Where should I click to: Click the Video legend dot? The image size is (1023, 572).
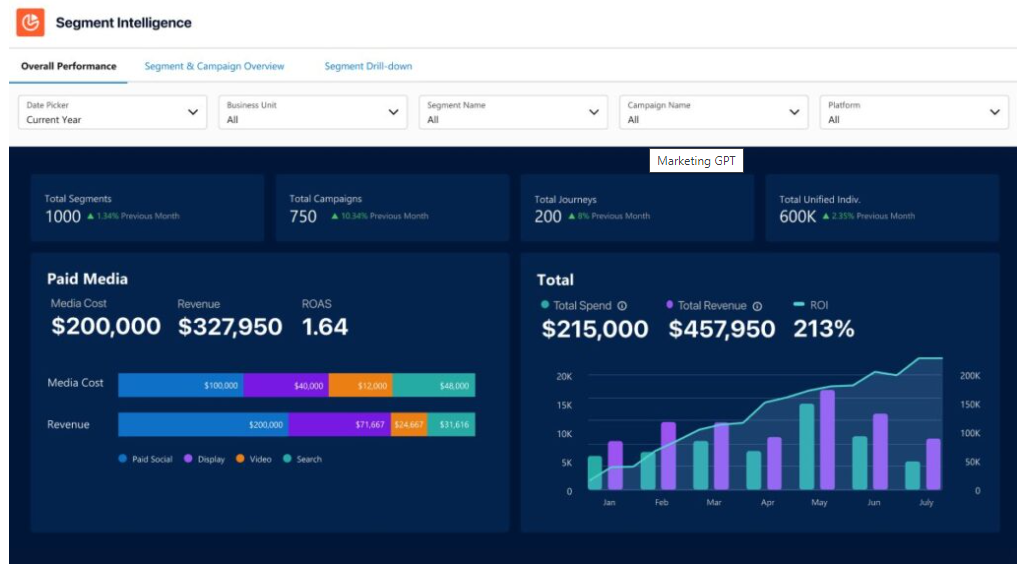pyautogui.click(x=240, y=459)
